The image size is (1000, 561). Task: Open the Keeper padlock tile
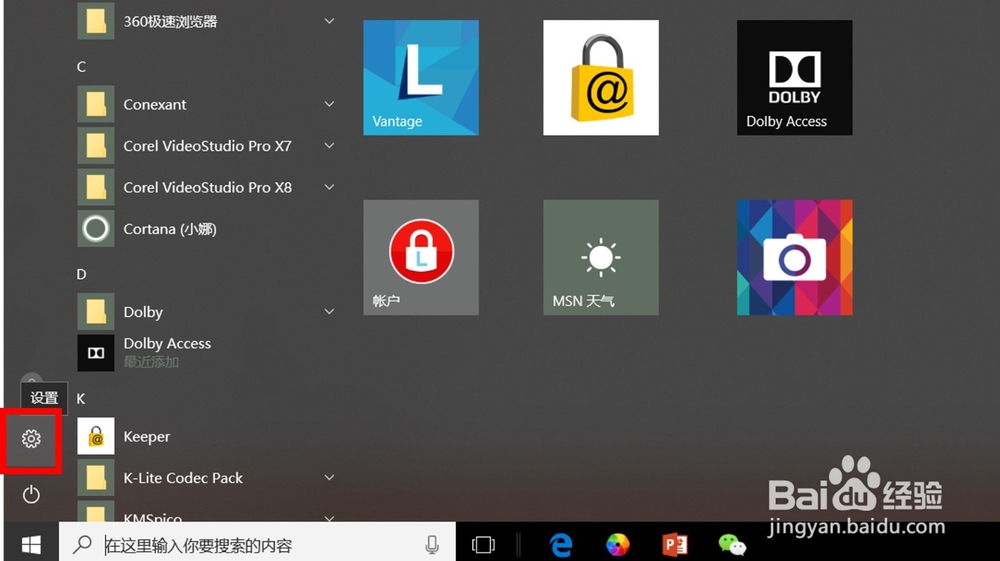point(601,78)
